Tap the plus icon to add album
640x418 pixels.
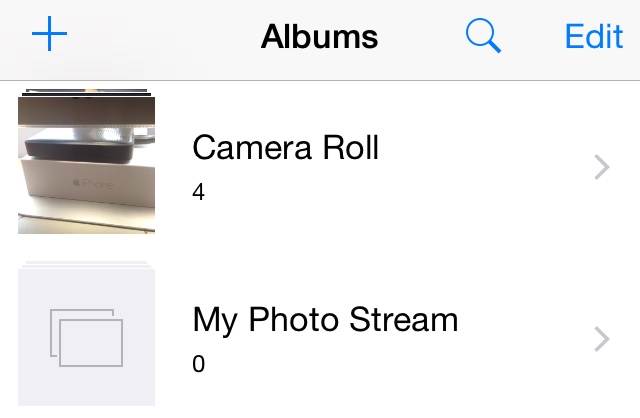click(49, 36)
